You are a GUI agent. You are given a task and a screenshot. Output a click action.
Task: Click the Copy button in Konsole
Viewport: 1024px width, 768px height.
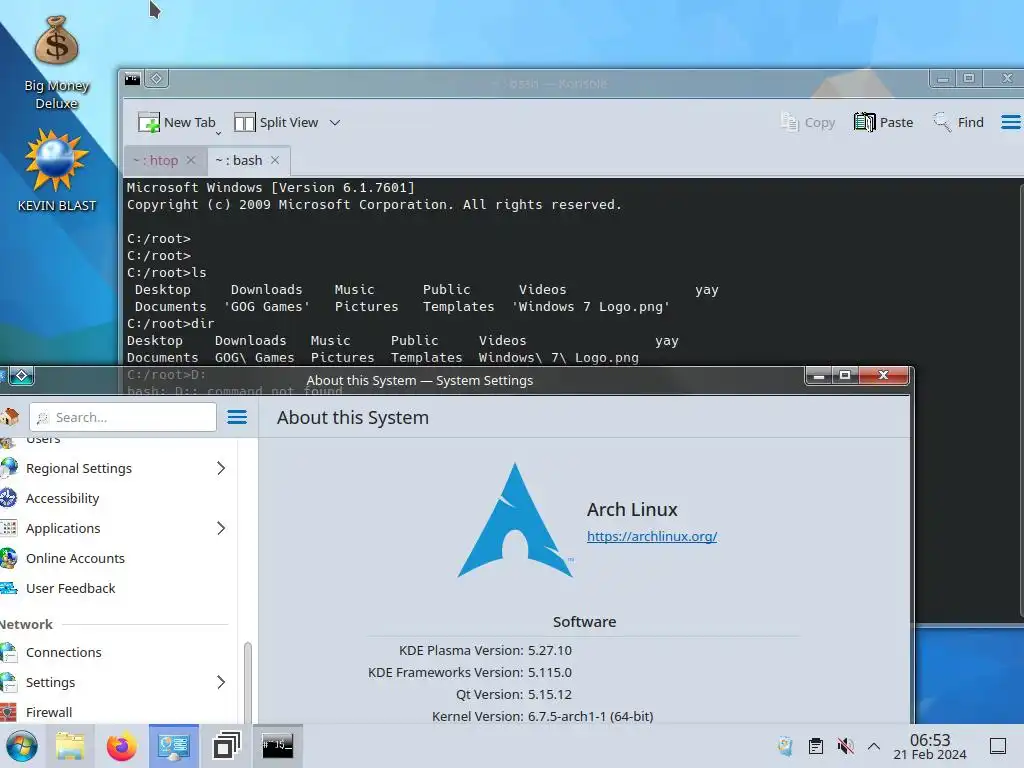pyautogui.click(x=808, y=122)
